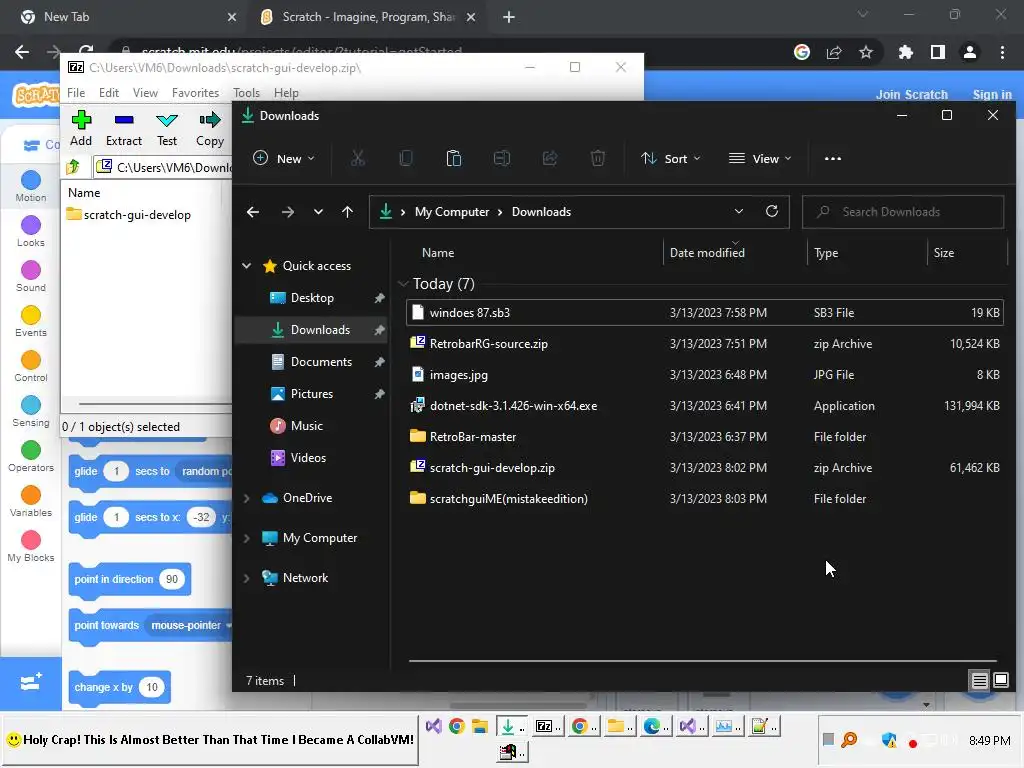Select Scratch Operators category

tap(31, 456)
